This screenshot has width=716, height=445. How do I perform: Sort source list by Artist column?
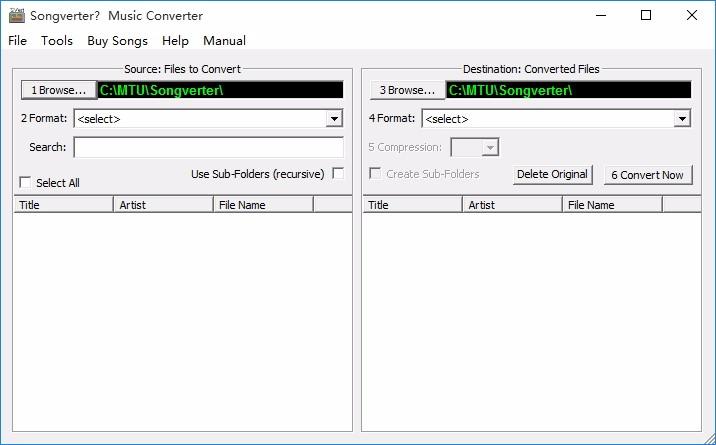[163, 204]
